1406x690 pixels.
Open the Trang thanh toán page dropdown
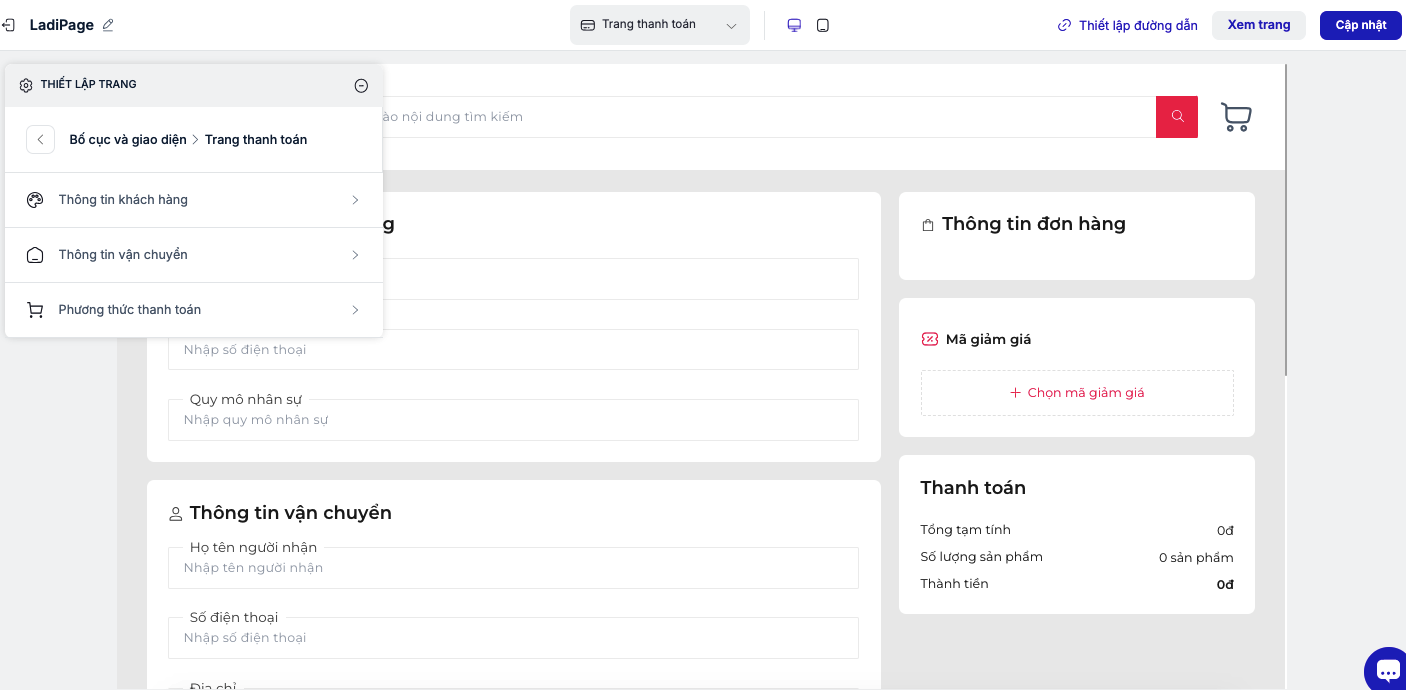660,25
